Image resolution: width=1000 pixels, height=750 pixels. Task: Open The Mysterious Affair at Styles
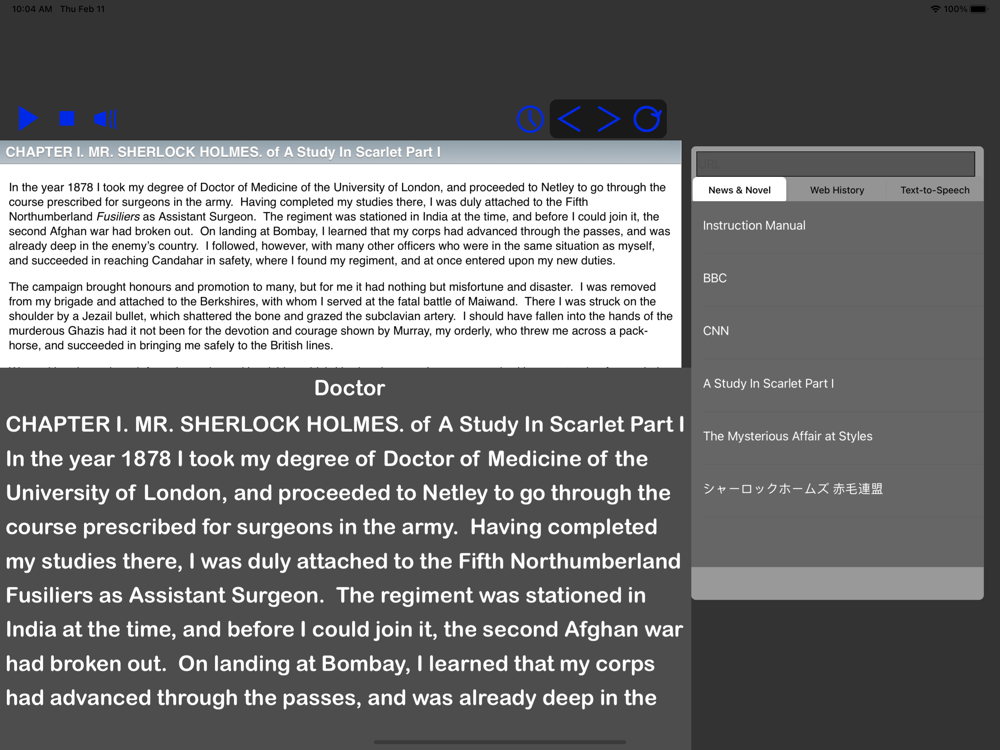(837, 437)
